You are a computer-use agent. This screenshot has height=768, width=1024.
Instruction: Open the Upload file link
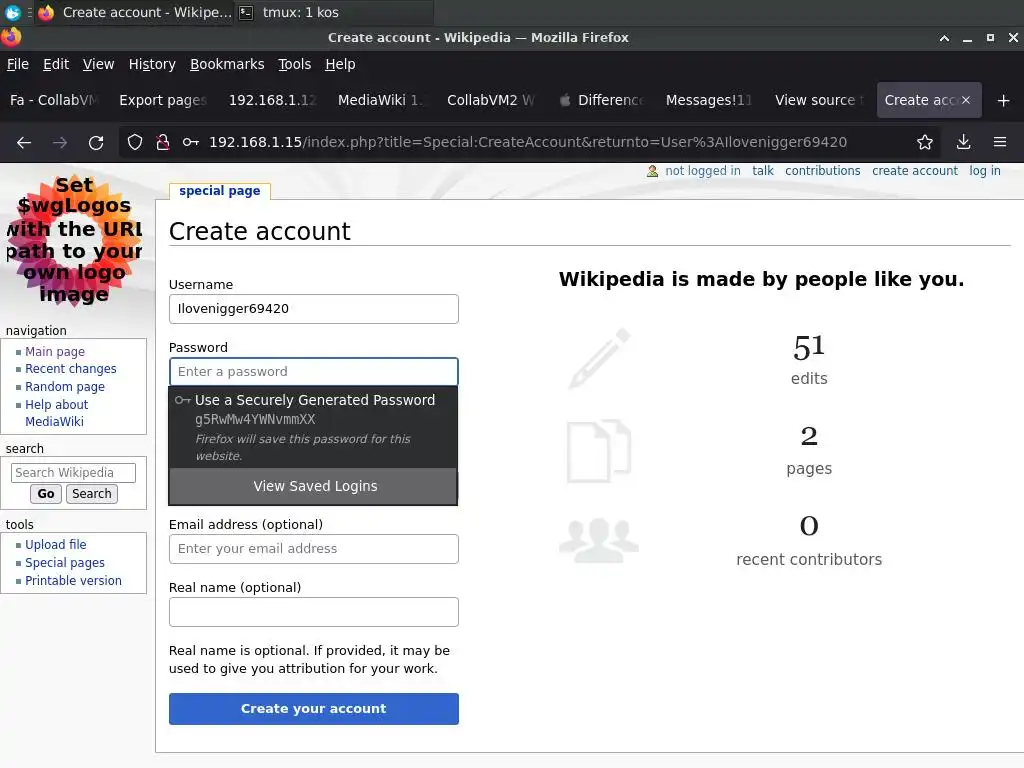click(x=56, y=545)
